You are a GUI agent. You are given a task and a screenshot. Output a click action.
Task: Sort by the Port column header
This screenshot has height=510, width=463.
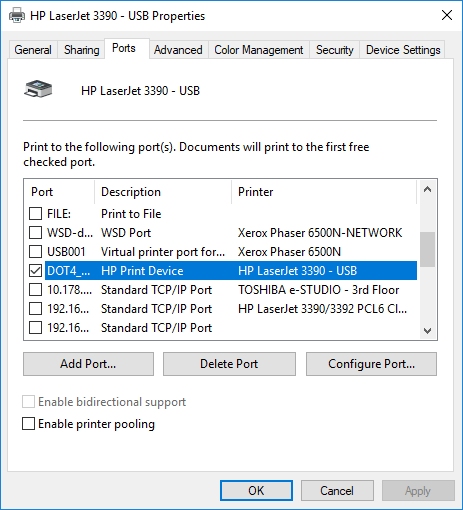point(59,192)
